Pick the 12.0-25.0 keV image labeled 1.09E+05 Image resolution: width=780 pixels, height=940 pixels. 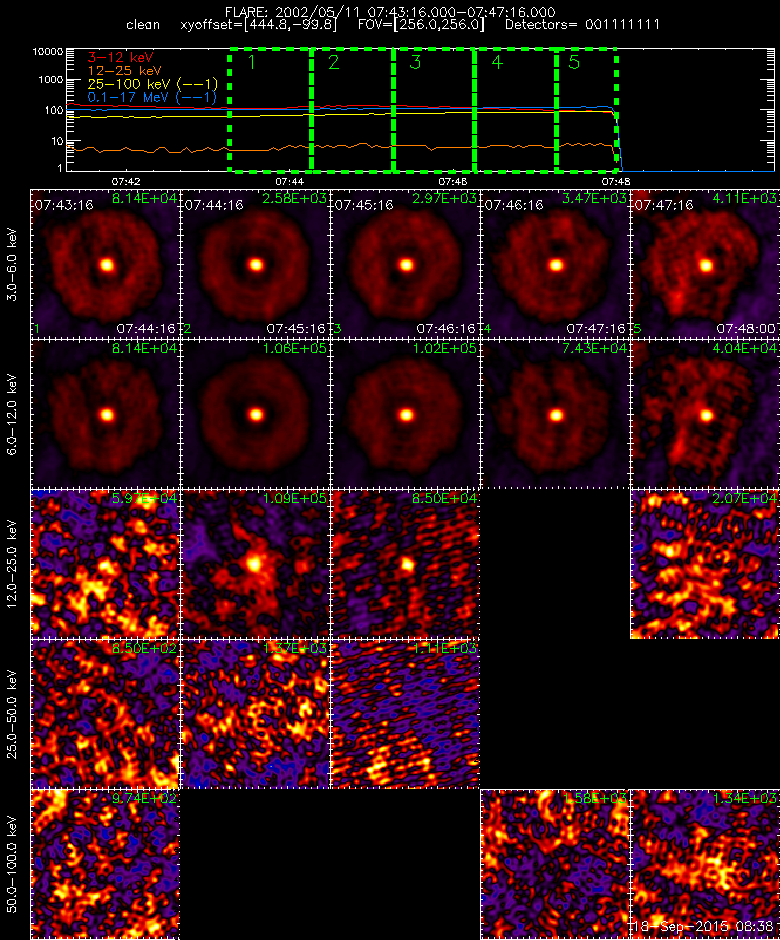pyautogui.click(x=255, y=564)
